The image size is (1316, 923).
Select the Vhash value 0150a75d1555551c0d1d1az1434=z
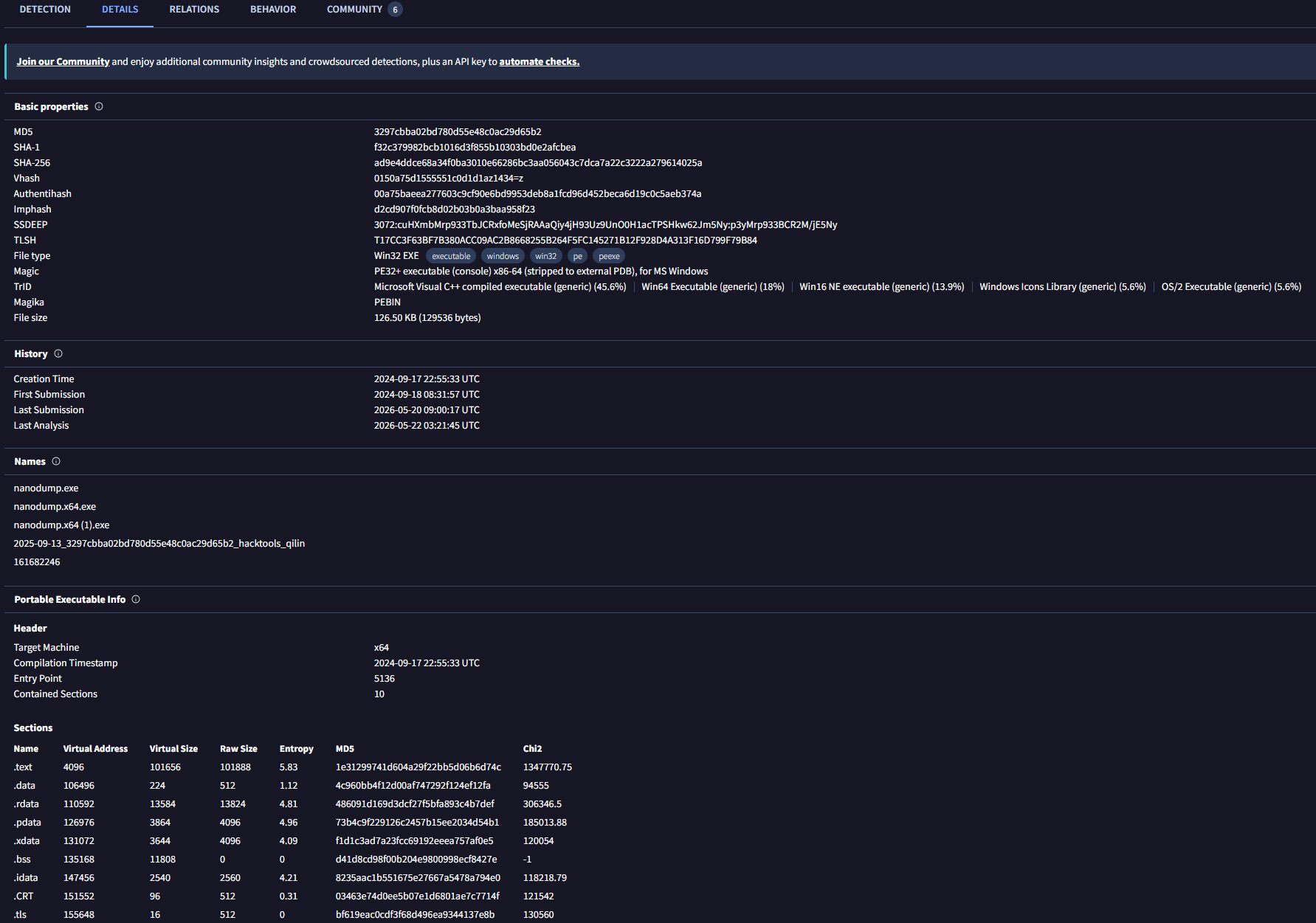[449, 179]
